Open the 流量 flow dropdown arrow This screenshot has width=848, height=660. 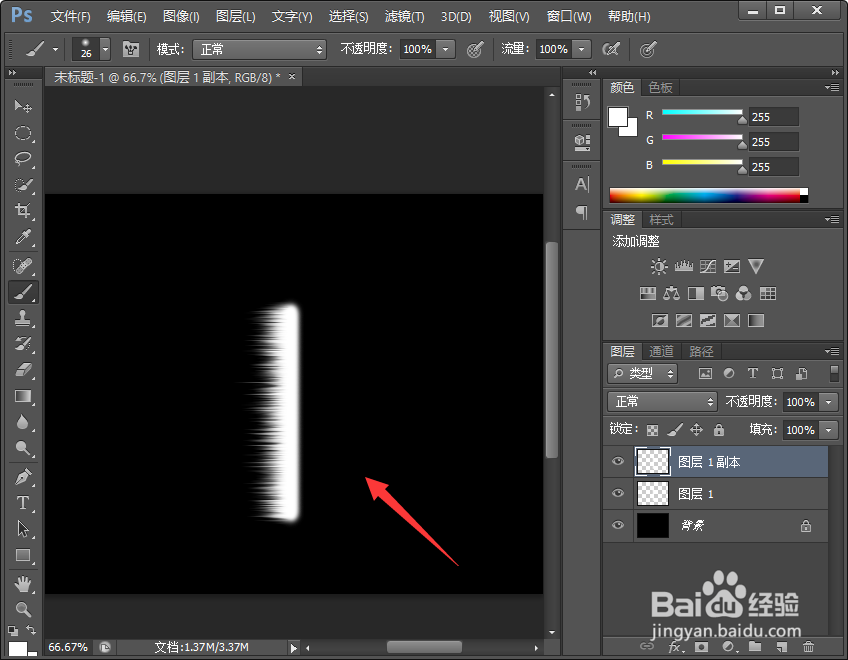[x=581, y=49]
